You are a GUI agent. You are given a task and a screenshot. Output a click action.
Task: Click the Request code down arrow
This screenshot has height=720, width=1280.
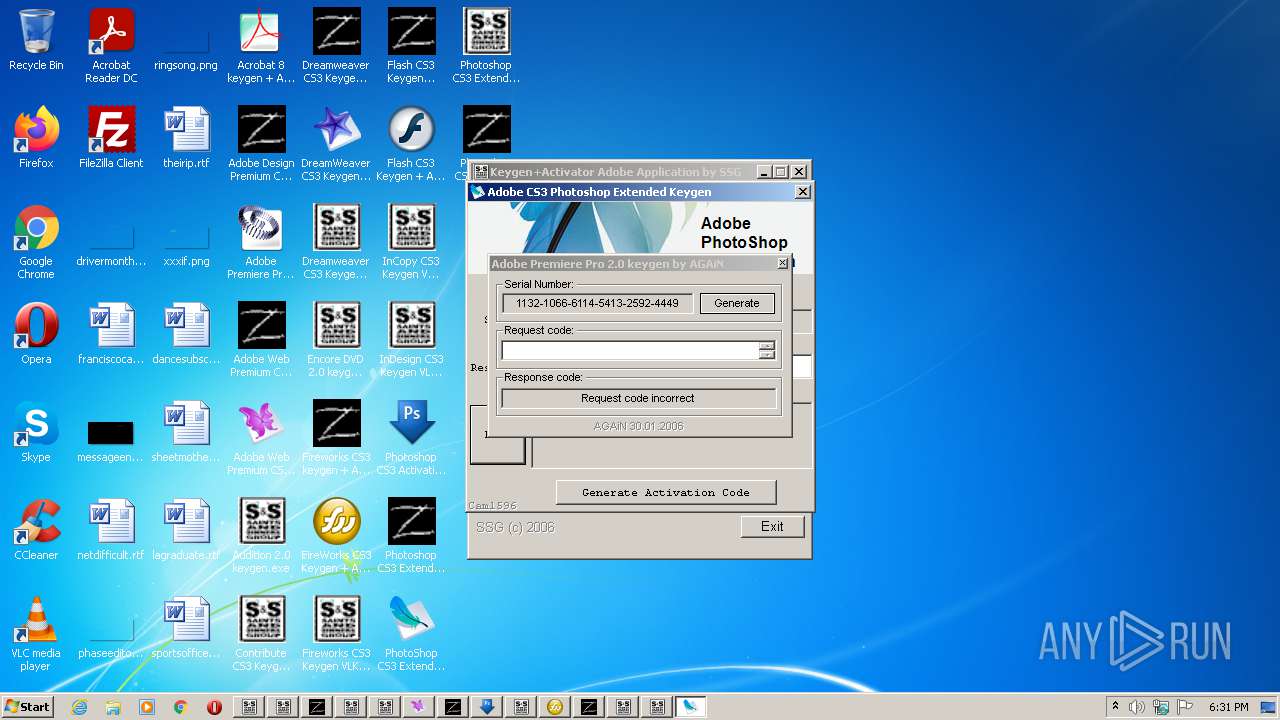click(767, 355)
